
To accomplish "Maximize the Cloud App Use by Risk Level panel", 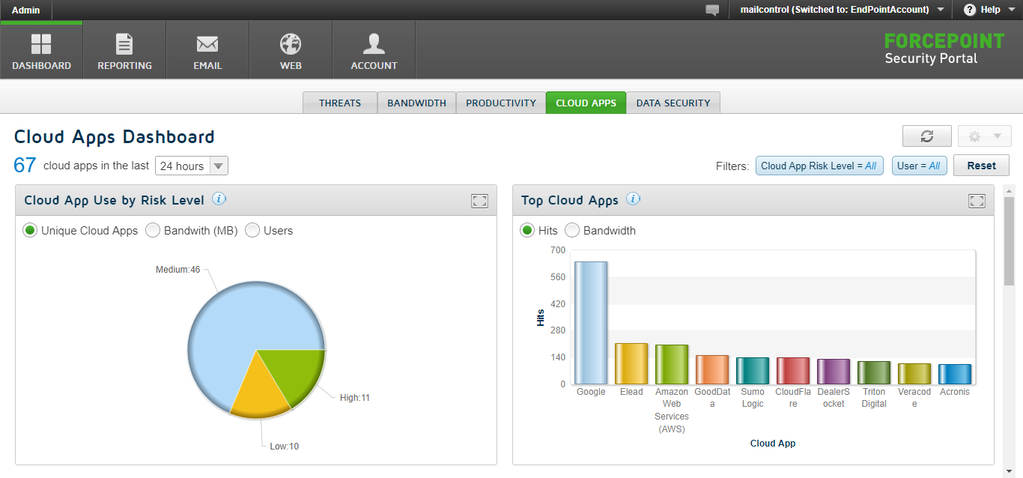I will pos(480,201).
